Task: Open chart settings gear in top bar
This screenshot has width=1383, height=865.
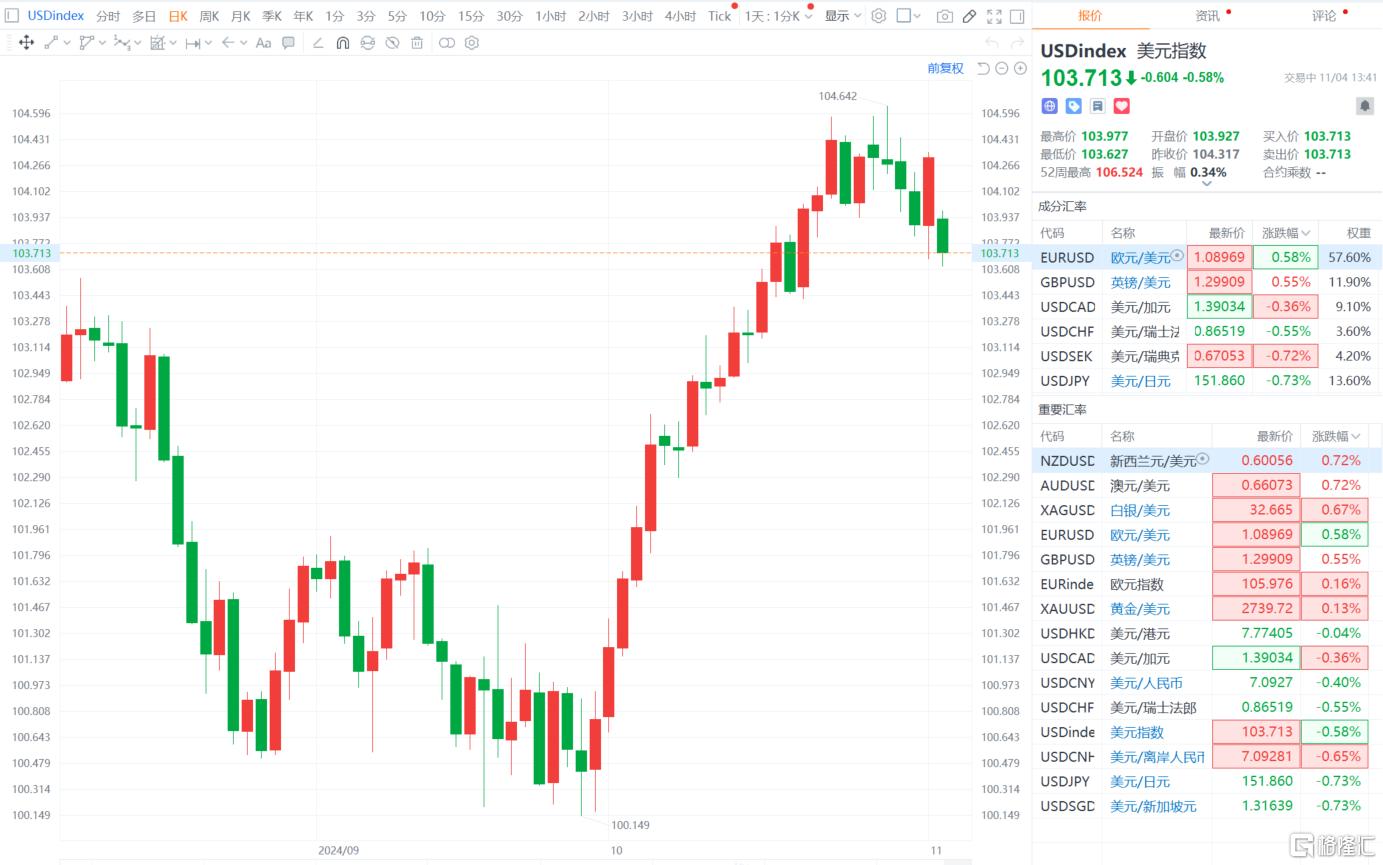Action: pyautogui.click(x=879, y=16)
